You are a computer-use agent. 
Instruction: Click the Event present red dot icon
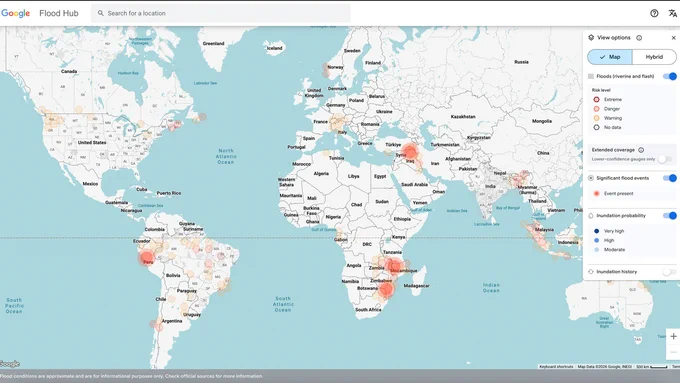click(596, 193)
